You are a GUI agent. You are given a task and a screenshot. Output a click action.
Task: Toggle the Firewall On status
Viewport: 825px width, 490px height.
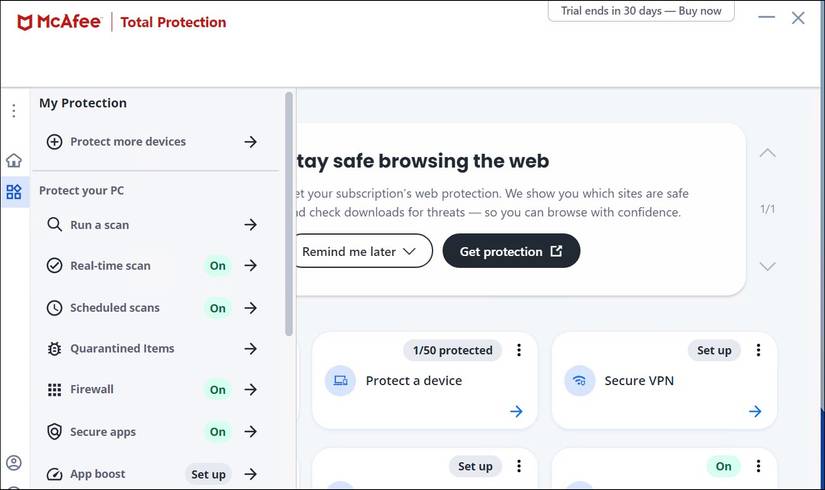tap(217, 390)
